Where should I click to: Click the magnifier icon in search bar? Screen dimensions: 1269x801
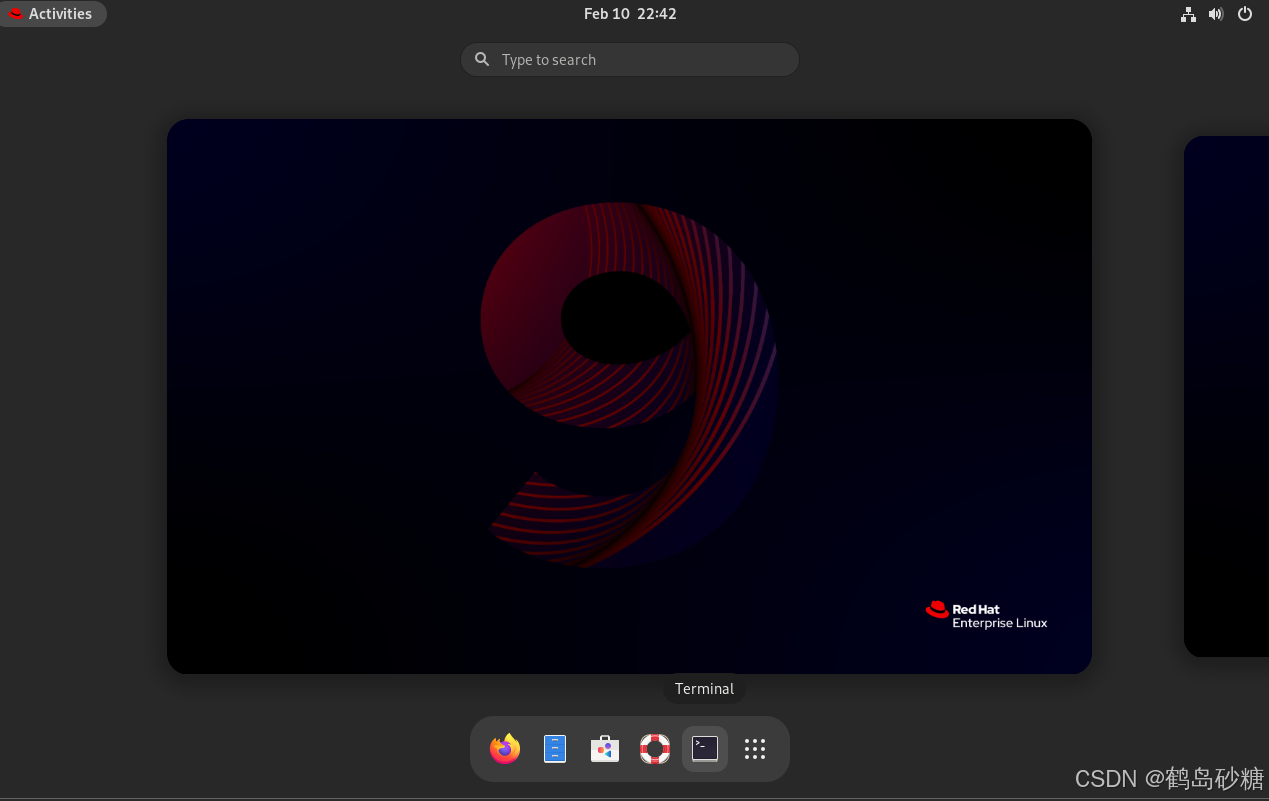pos(482,59)
